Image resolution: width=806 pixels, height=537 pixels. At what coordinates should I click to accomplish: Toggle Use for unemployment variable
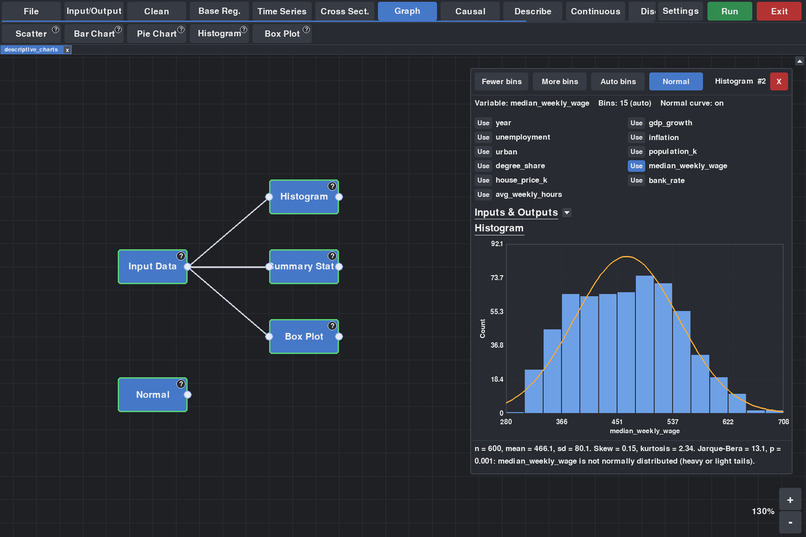point(483,137)
